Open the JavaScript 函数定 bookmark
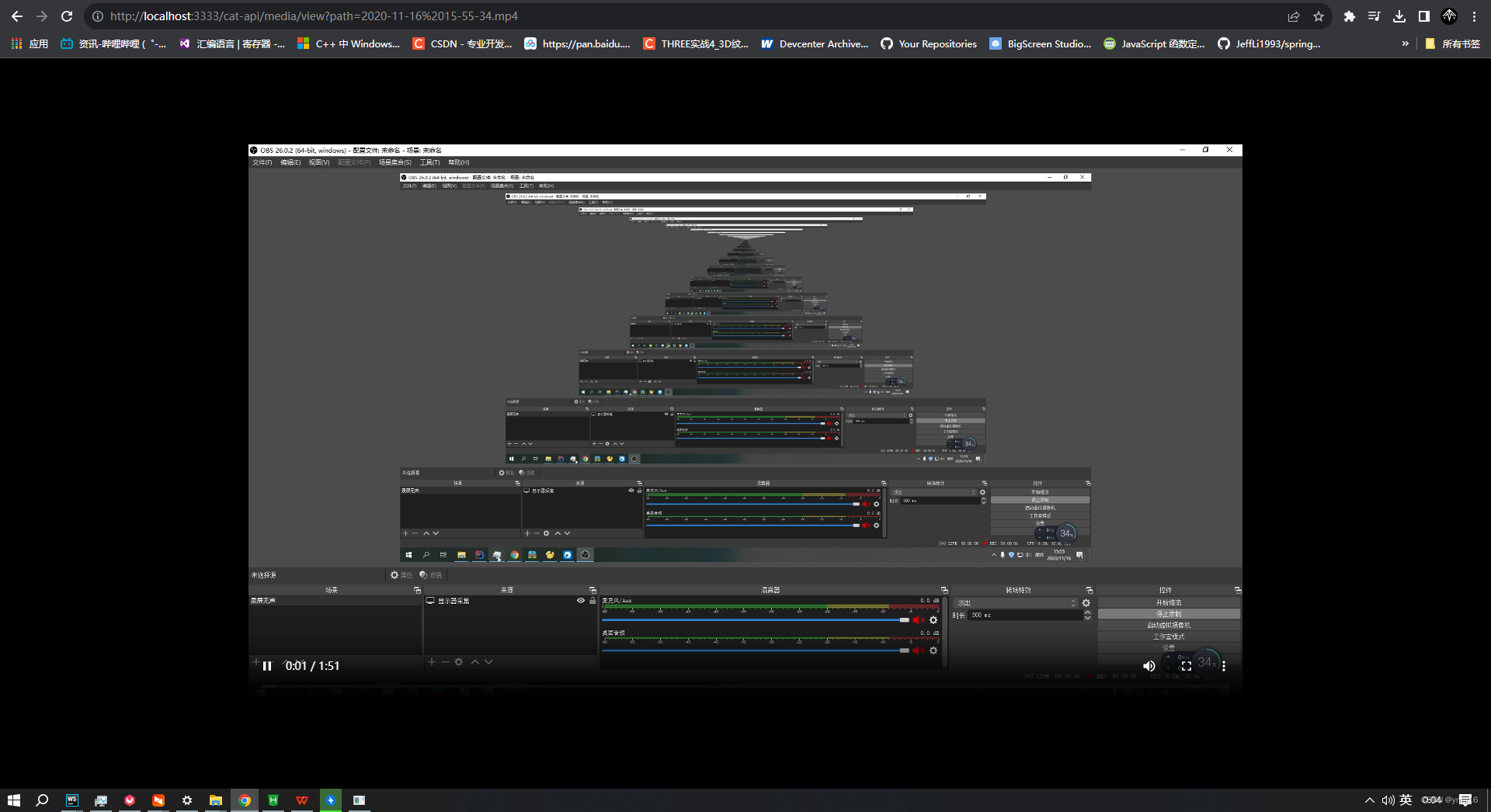The width and height of the screenshot is (1491, 812). coord(1155,44)
